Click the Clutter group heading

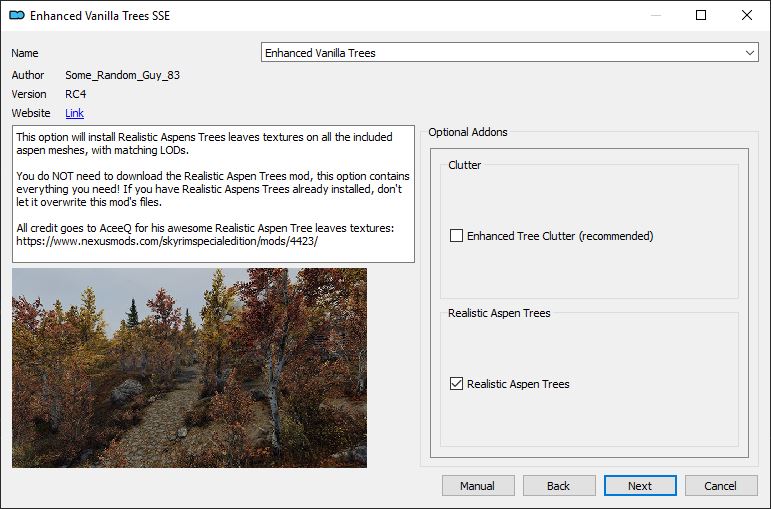point(465,165)
